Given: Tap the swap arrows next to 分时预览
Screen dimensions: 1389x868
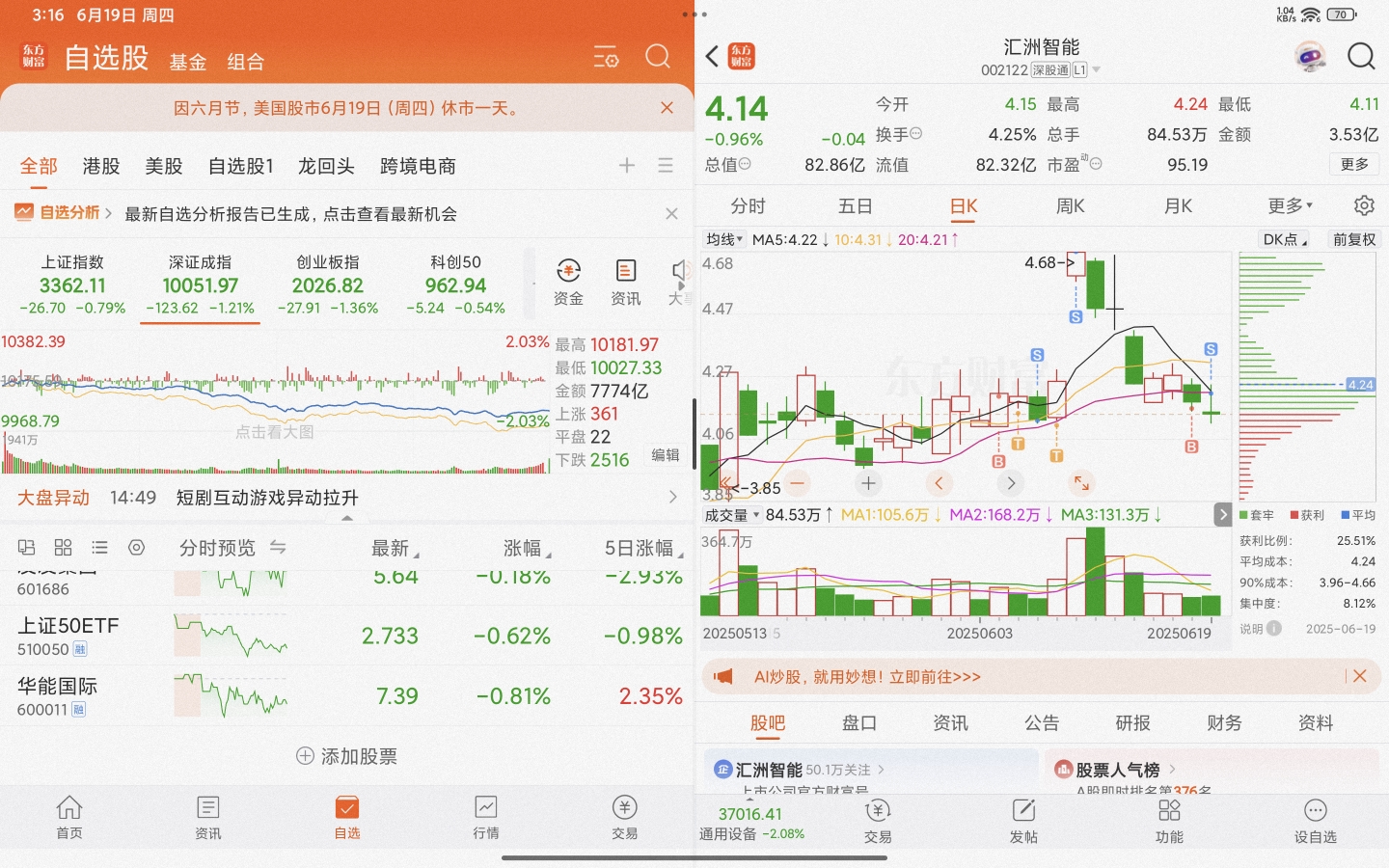Looking at the screenshot, I should [278, 548].
